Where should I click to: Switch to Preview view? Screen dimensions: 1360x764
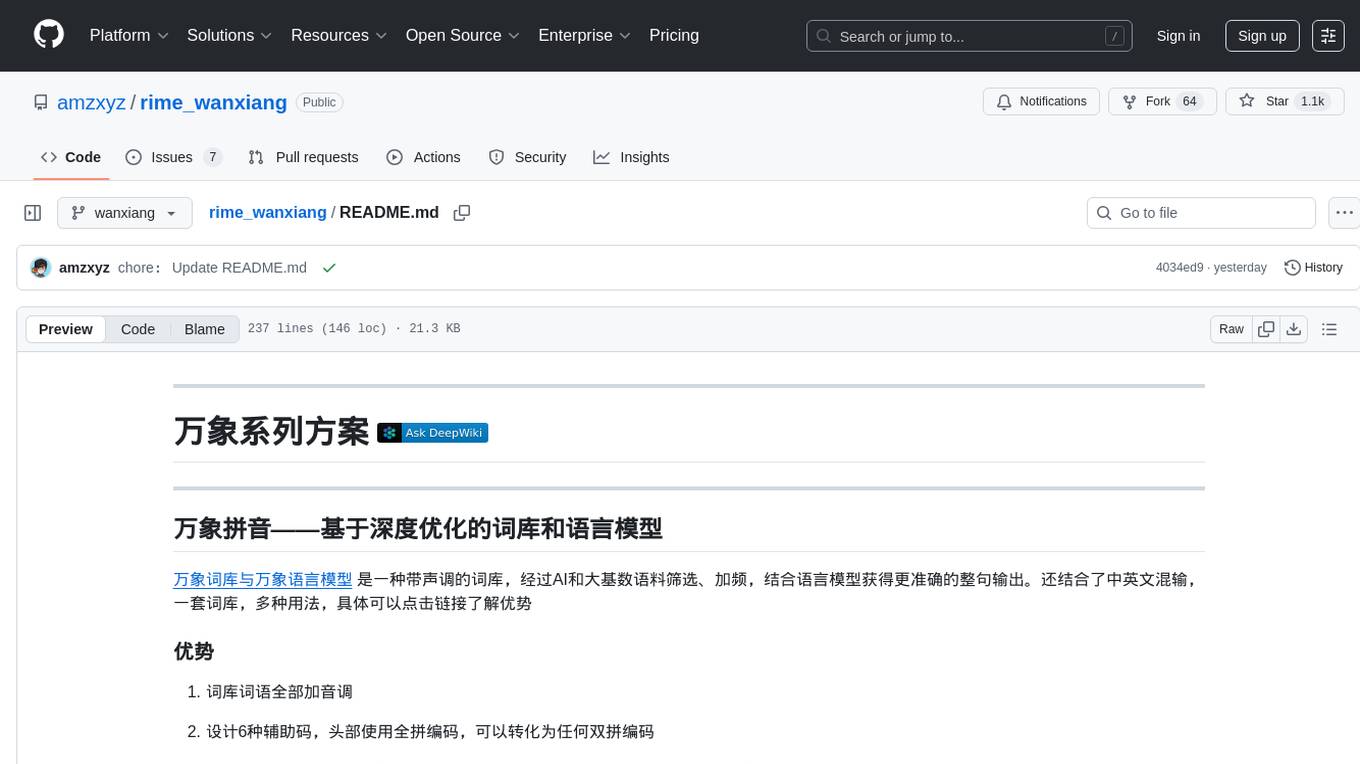coord(66,329)
